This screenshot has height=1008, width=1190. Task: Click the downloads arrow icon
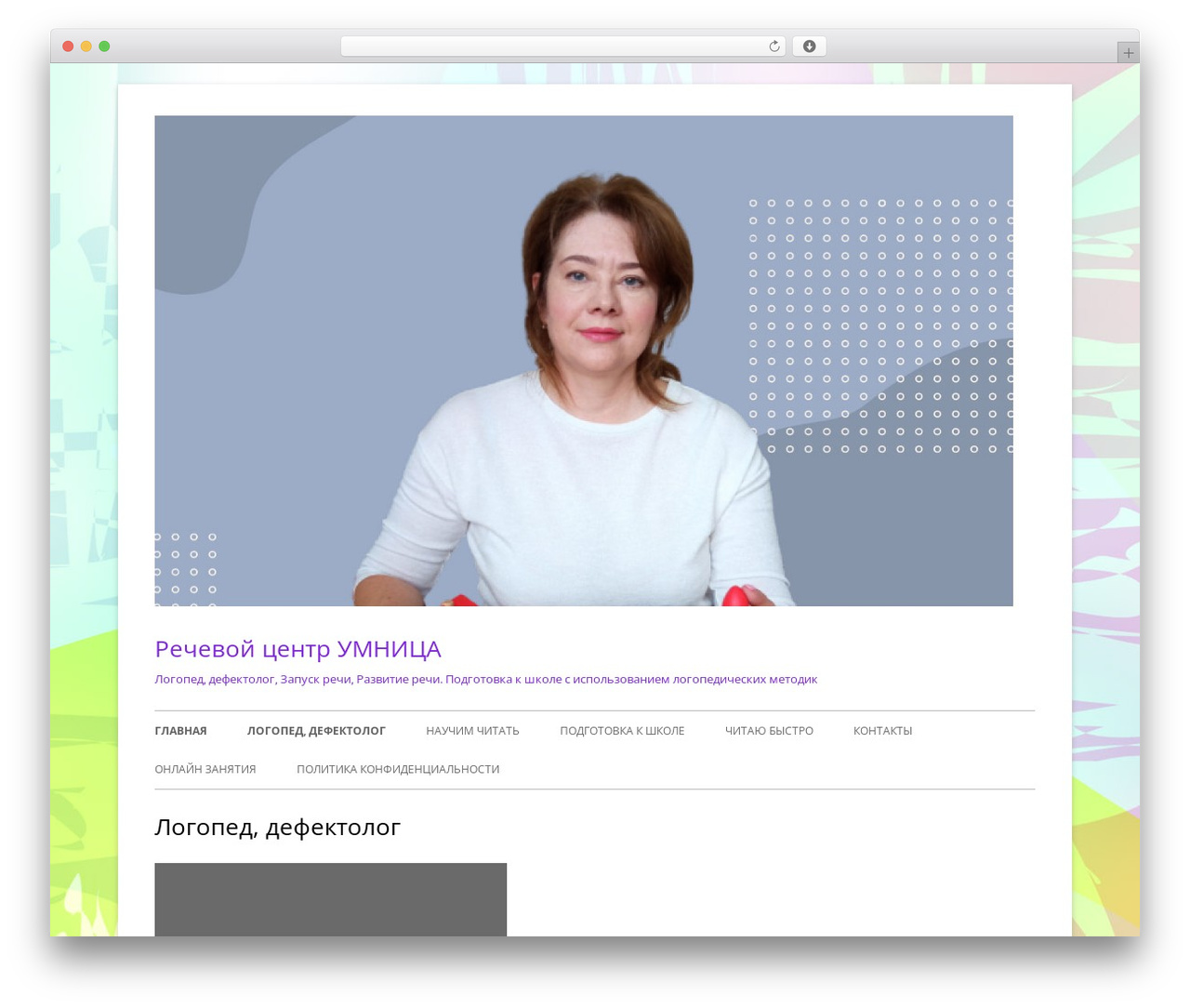pyautogui.click(x=809, y=46)
